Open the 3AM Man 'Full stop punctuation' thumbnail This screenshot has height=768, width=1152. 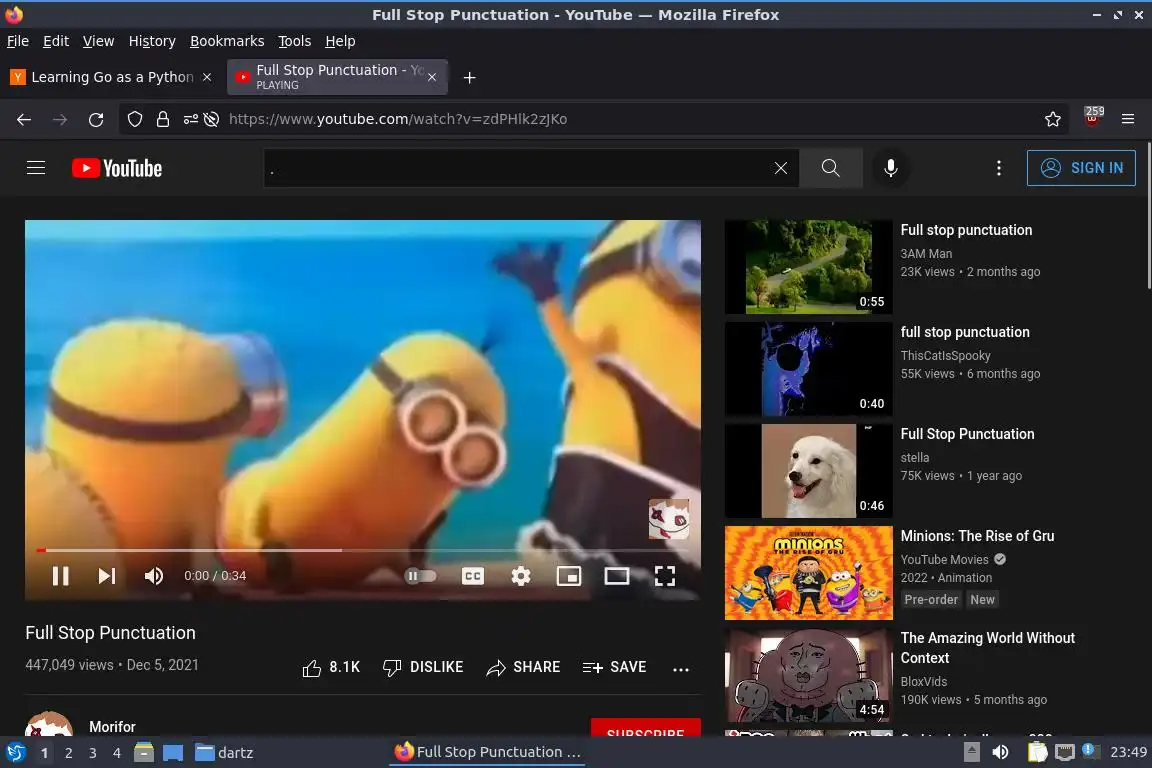pos(808,267)
